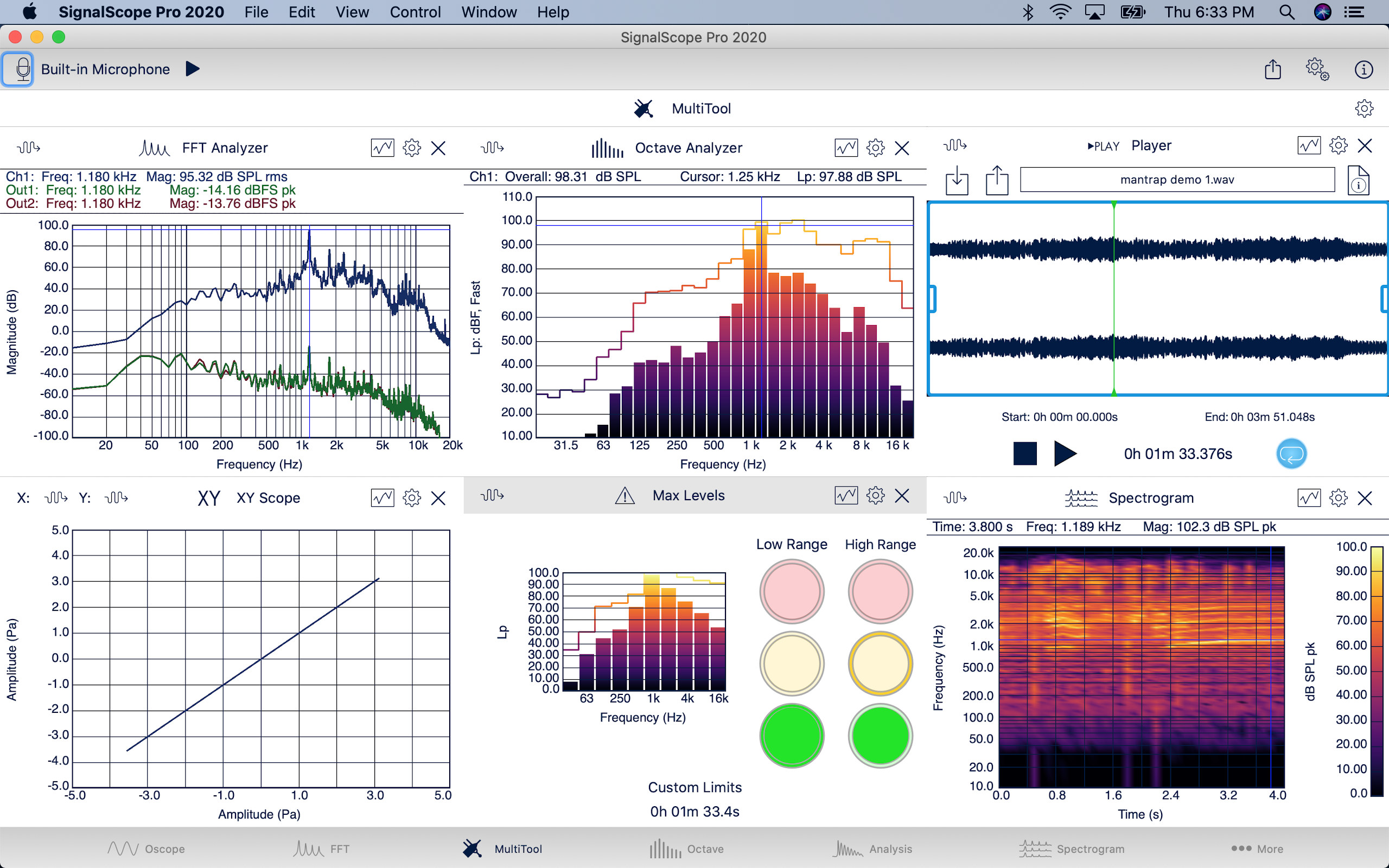Switch to the Oscope tab
The height and width of the screenshot is (868, 1389).
click(x=146, y=848)
